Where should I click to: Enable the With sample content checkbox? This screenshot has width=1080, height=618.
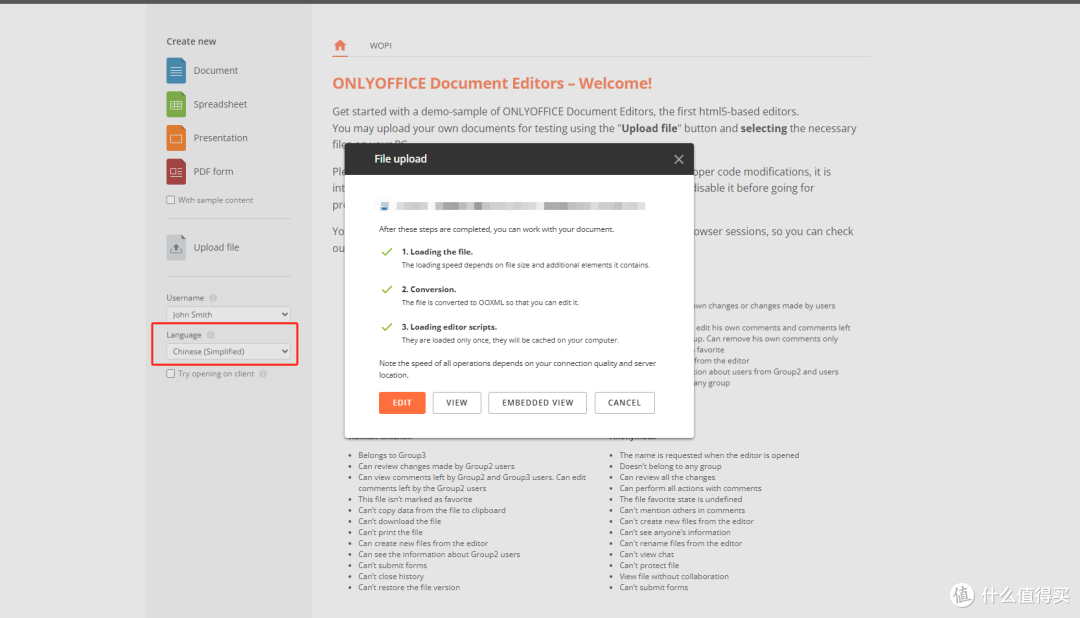click(171, 200)
